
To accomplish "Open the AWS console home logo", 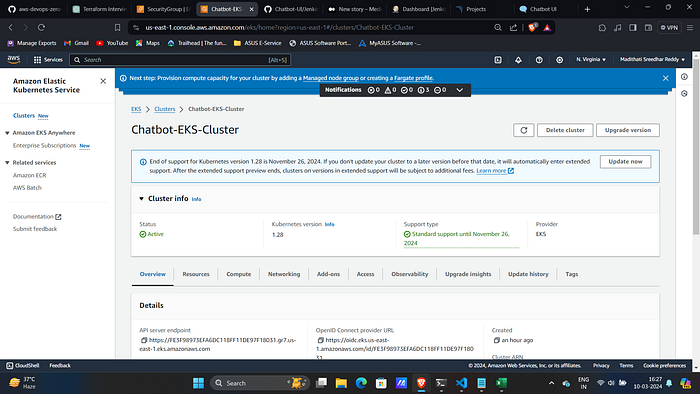I will (x=14, y=59).
